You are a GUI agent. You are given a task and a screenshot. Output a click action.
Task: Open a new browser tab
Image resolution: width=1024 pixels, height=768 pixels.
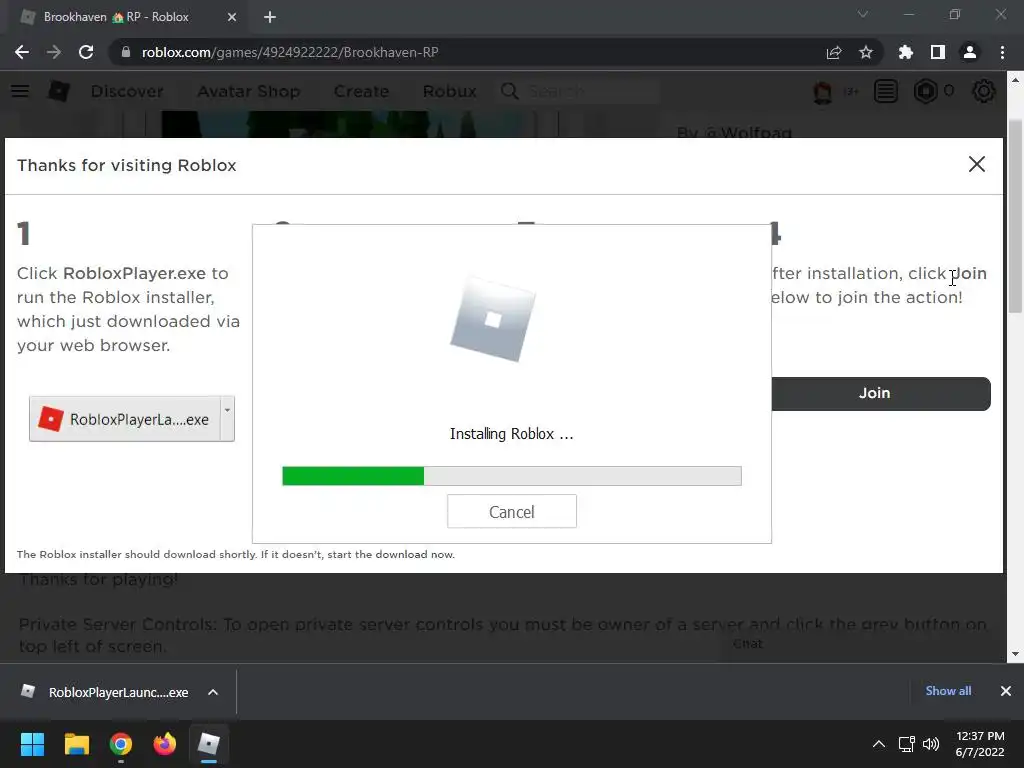pos(270,17)
